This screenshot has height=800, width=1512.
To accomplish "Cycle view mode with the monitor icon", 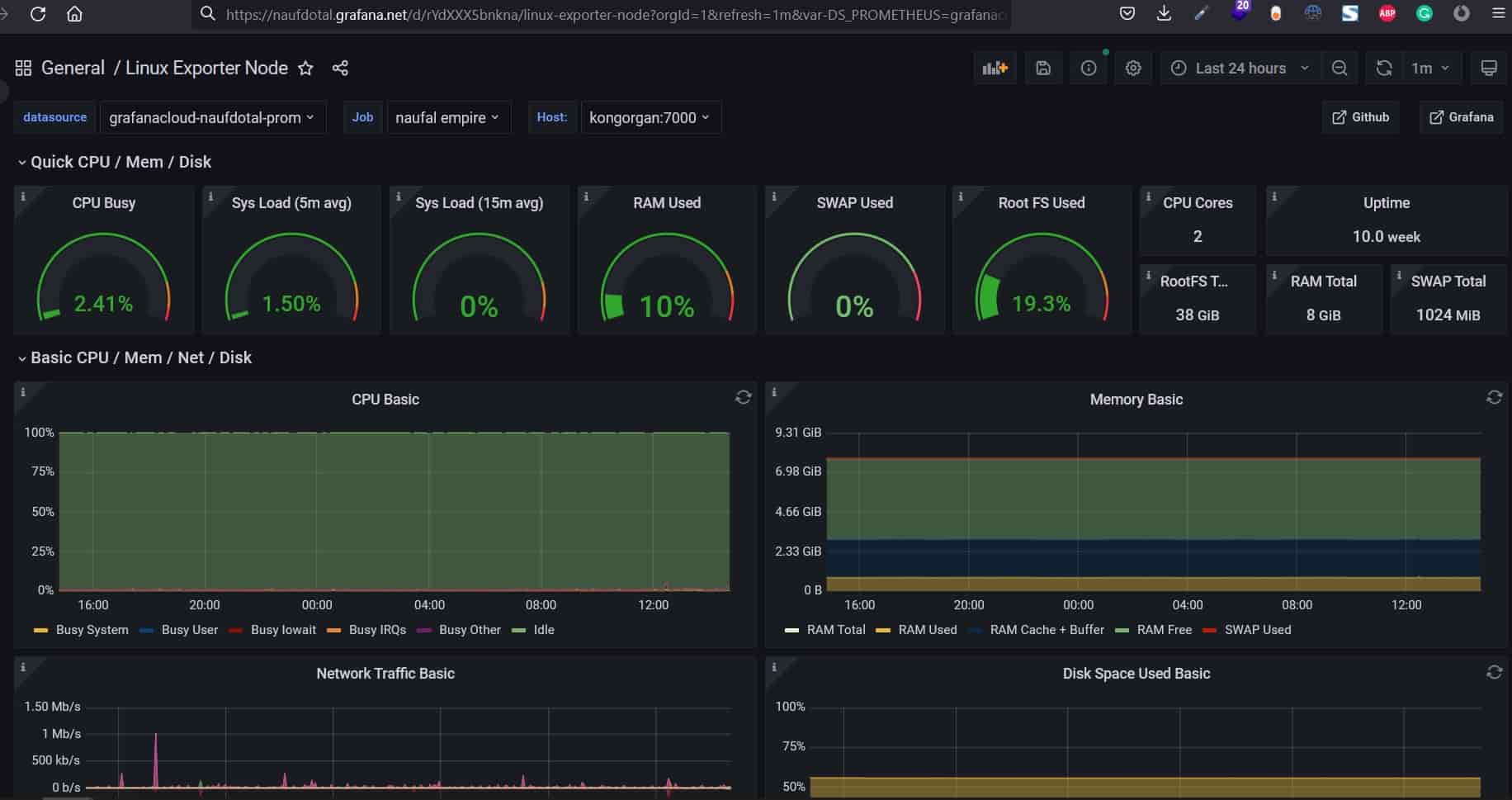I will [x=1489, y=69].
